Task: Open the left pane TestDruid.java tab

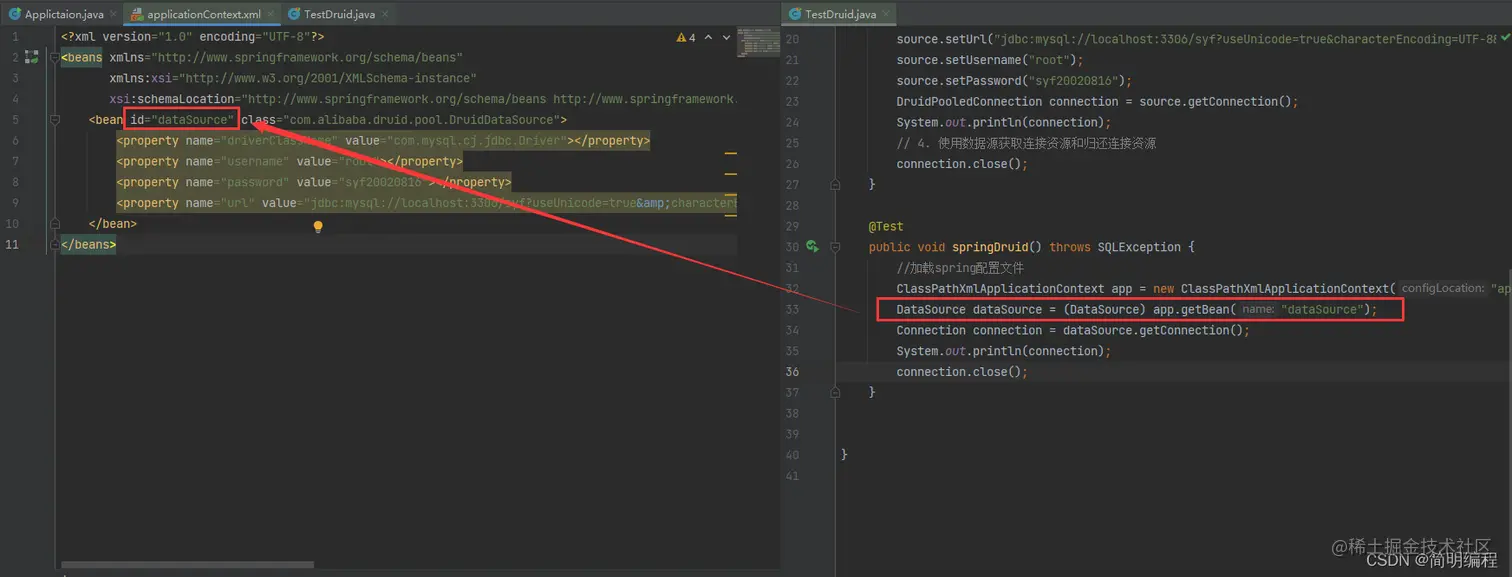Action: click(x=339, y=14)
